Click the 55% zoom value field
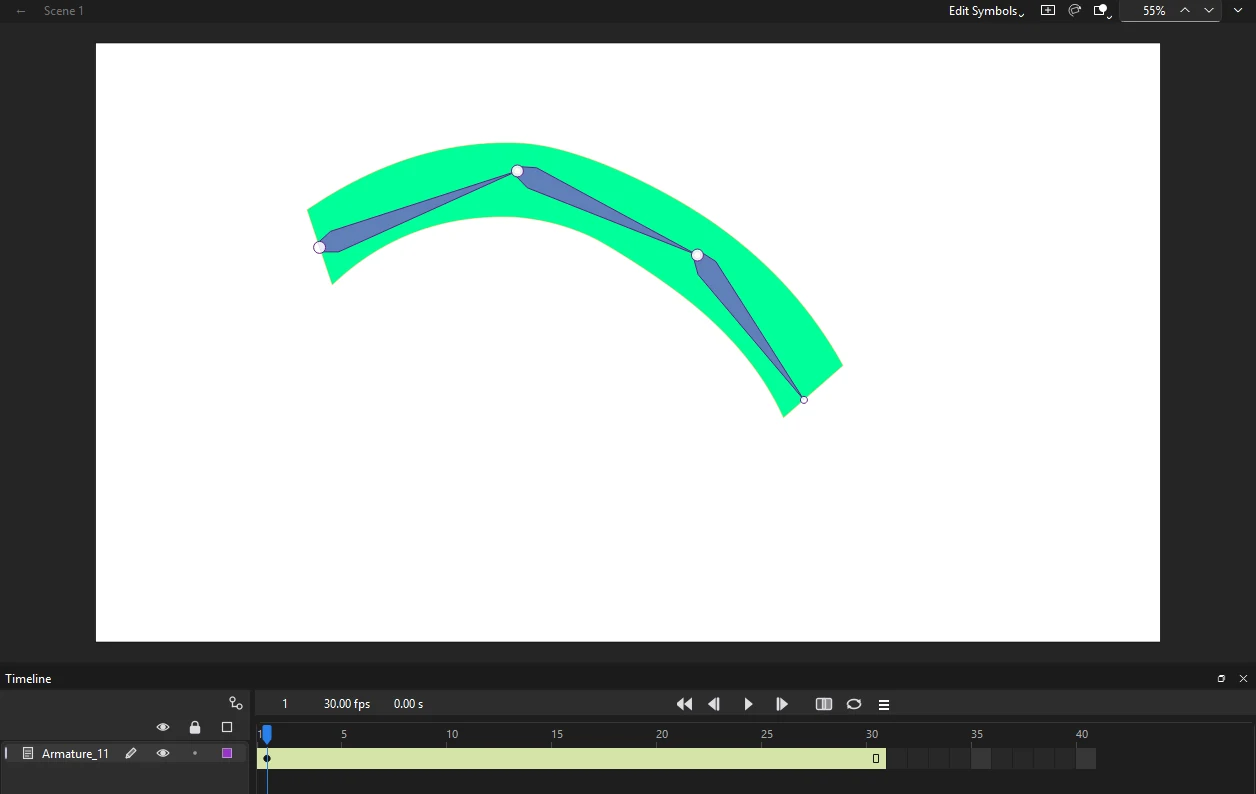This screenshot has width=1256, height=794. [x=1154, y=10]
